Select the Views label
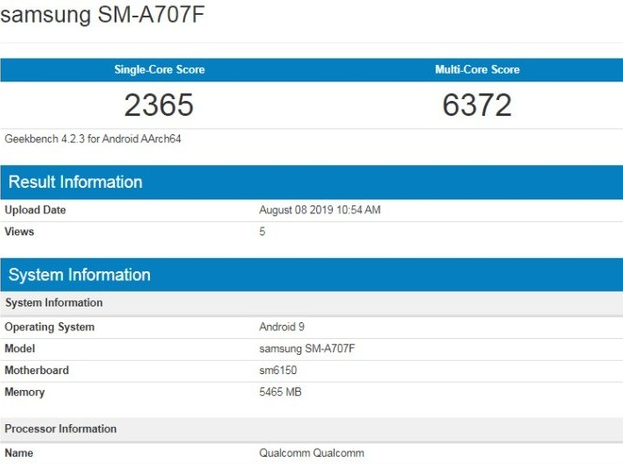 click(x=19, y=232)
